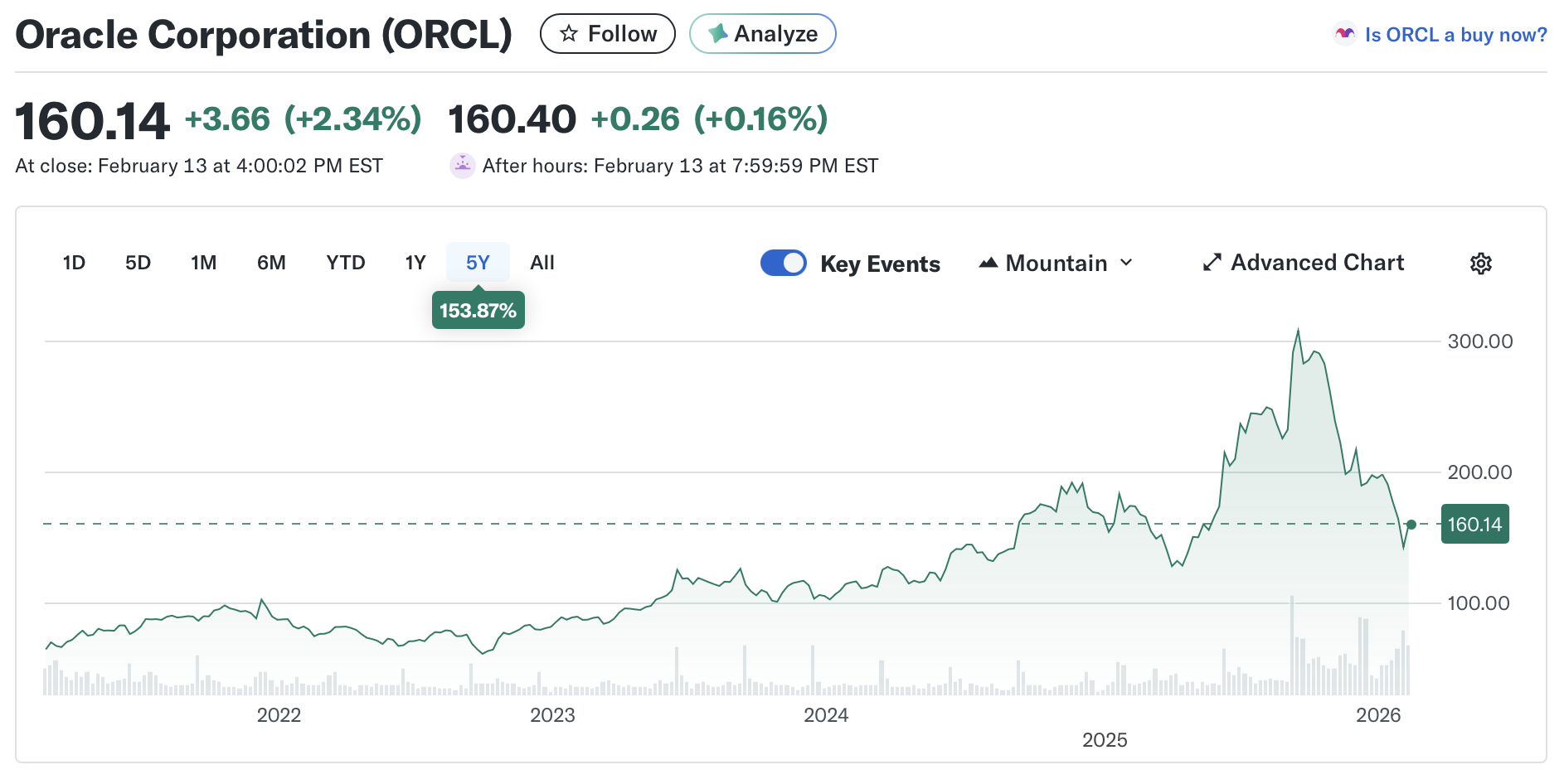
Task: Switch chart to 1Y range
Action: [x=415, y=263]
